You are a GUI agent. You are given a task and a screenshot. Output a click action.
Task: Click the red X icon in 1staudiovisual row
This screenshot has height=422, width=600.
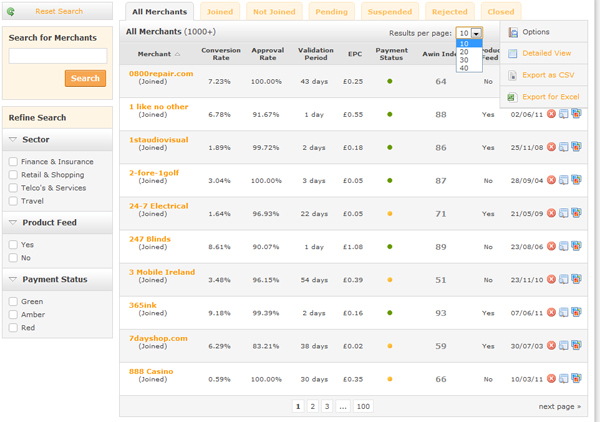click(x=551, y=147)
